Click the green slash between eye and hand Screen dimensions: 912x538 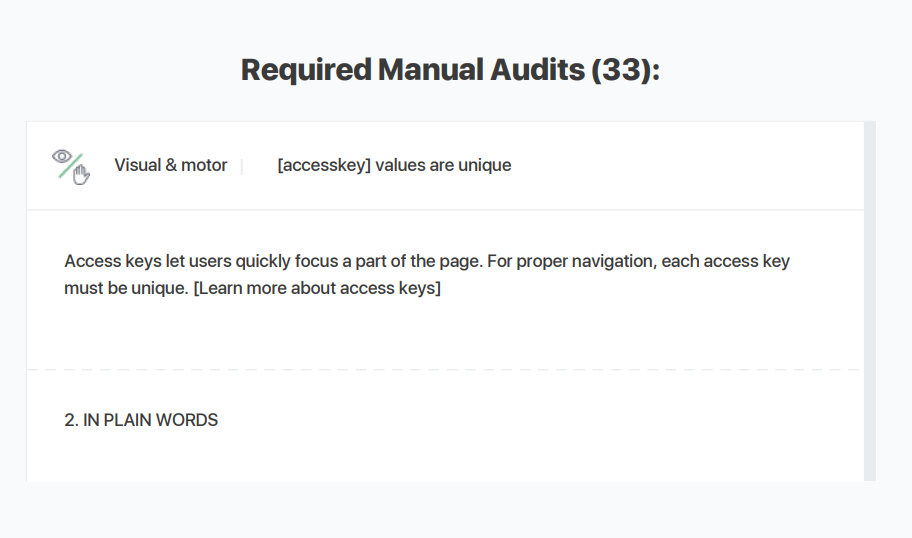70,166
